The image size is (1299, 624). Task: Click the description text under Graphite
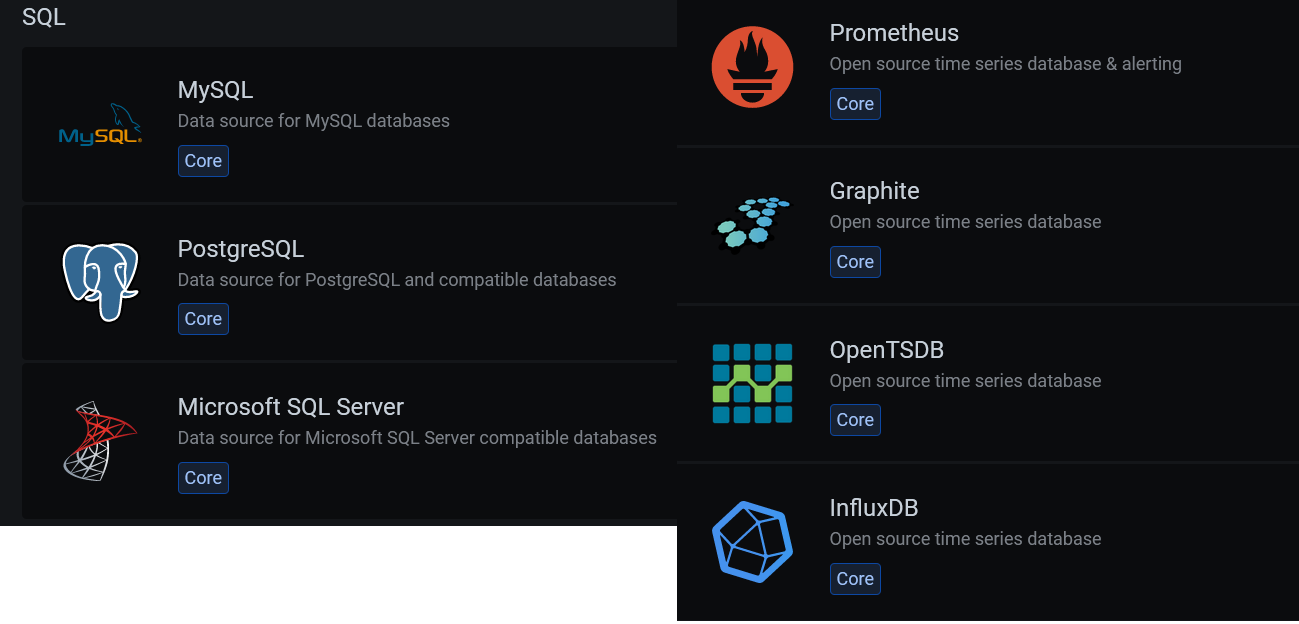point(965,222)
